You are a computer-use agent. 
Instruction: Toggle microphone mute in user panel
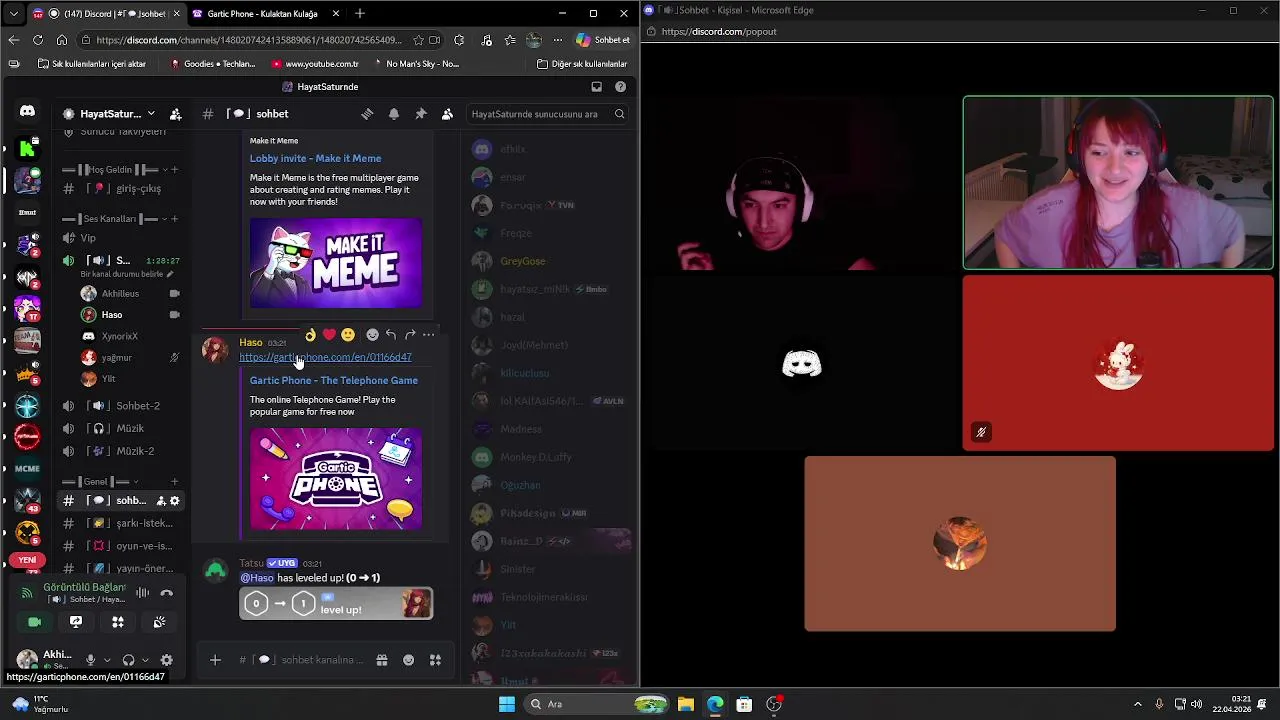(x=90, y=660)
